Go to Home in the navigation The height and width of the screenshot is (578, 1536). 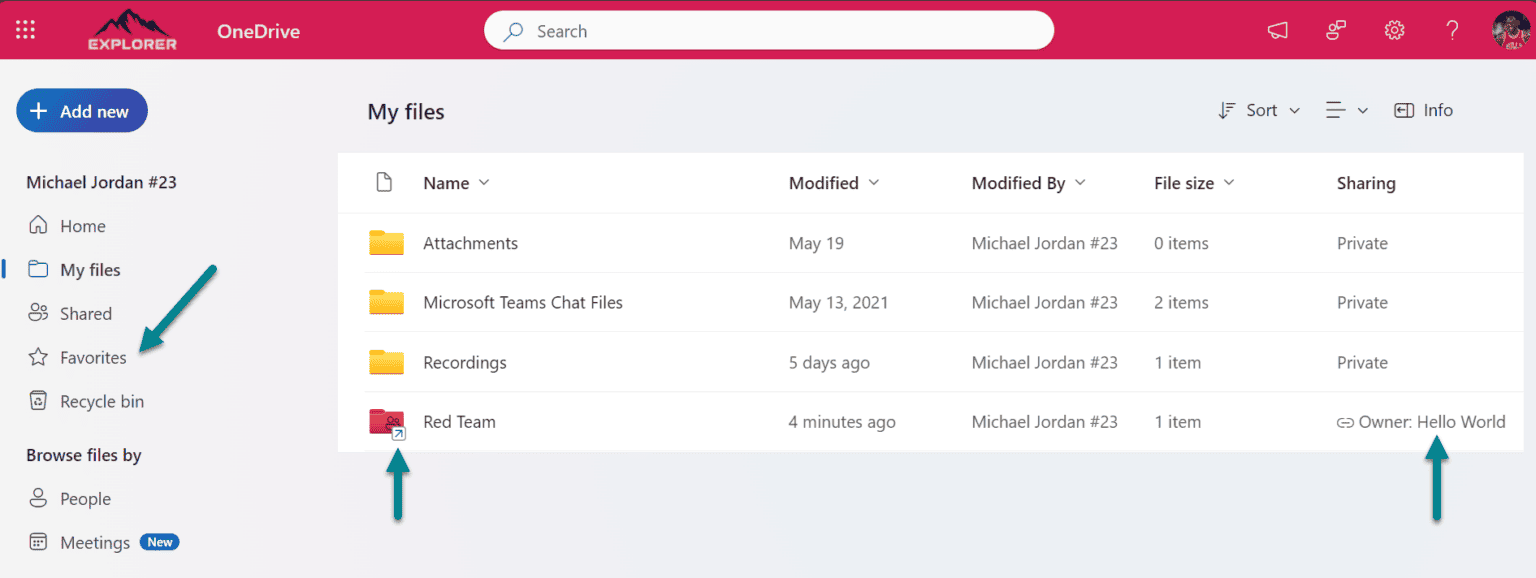pos(82,225)
